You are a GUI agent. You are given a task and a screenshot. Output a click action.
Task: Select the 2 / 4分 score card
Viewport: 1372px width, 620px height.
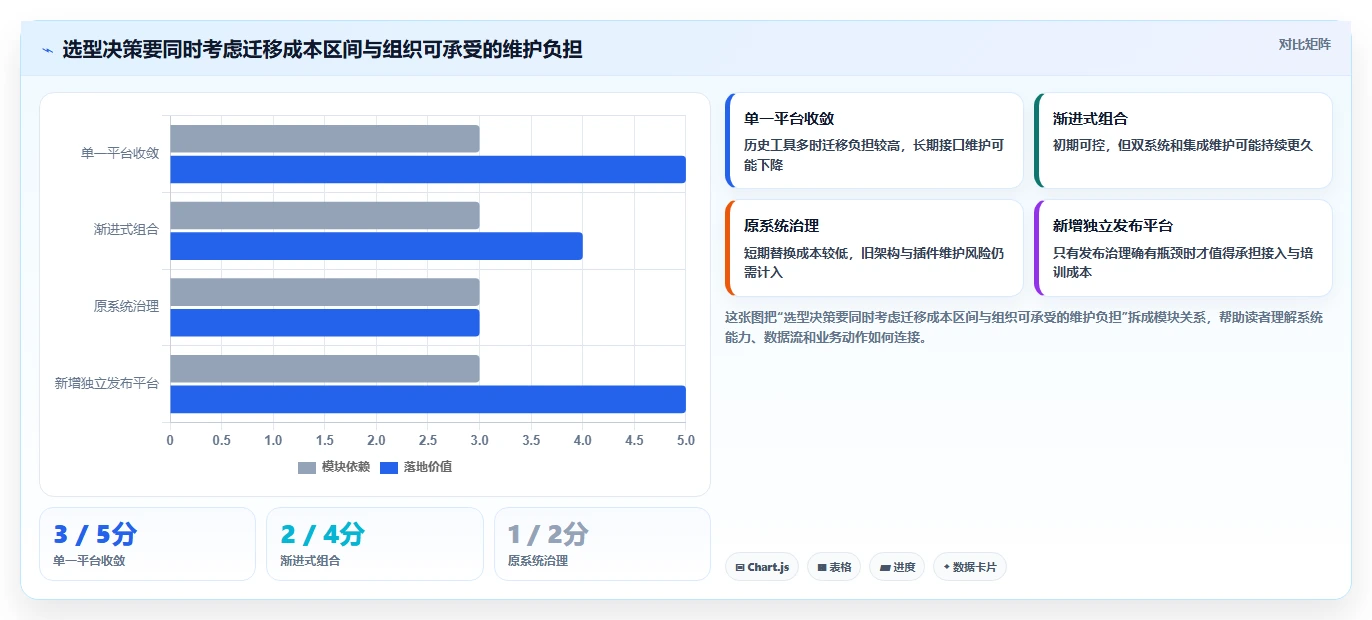[x=374, y=544]
